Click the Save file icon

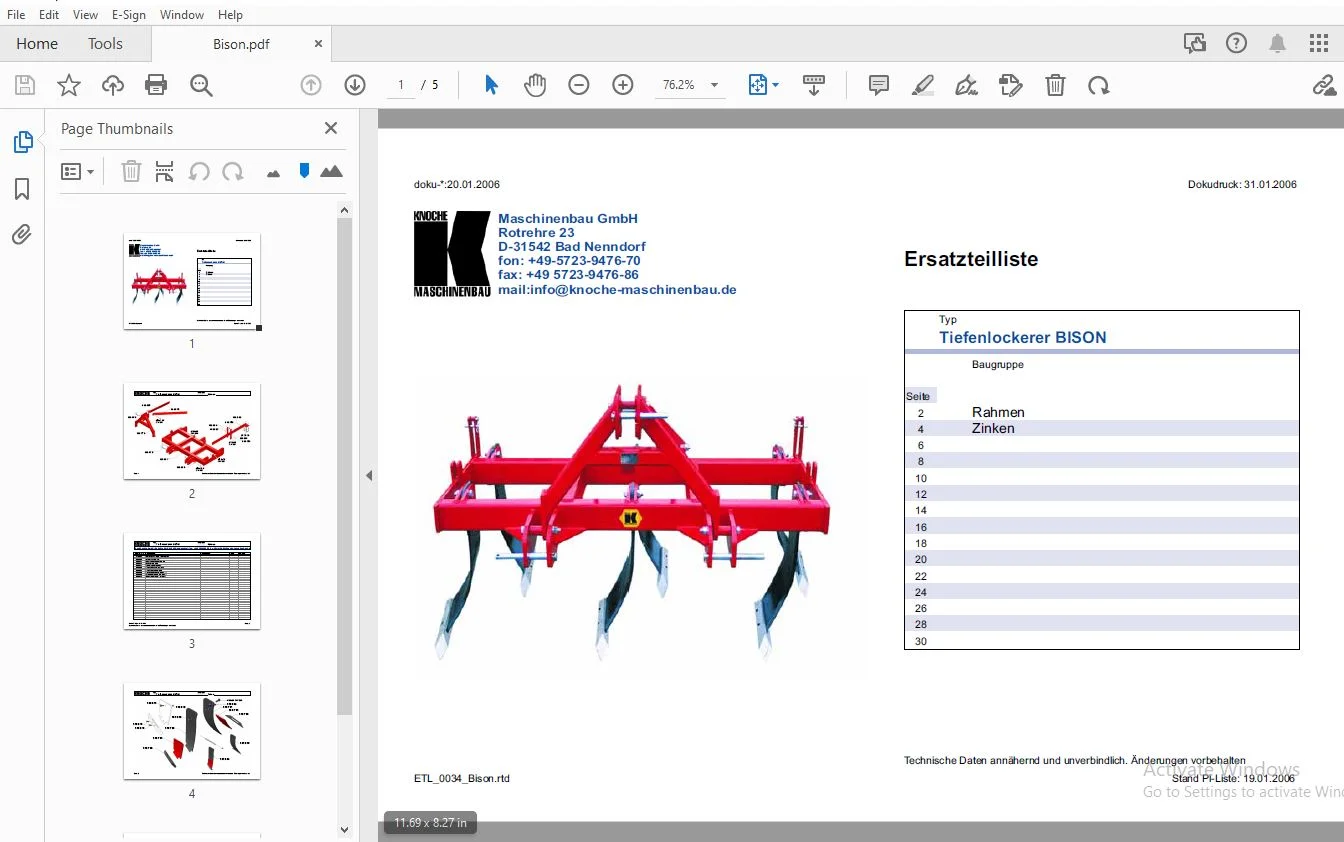click(x=25, y=86)
